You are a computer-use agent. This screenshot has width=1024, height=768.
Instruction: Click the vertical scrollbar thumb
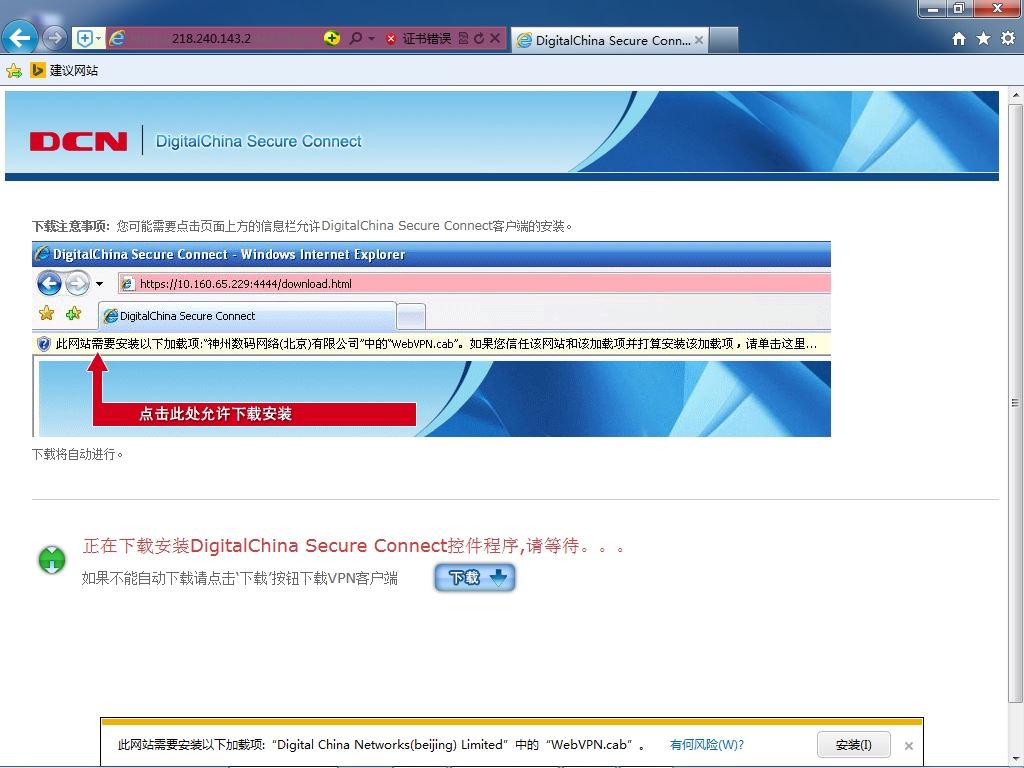pos(1016,402)
